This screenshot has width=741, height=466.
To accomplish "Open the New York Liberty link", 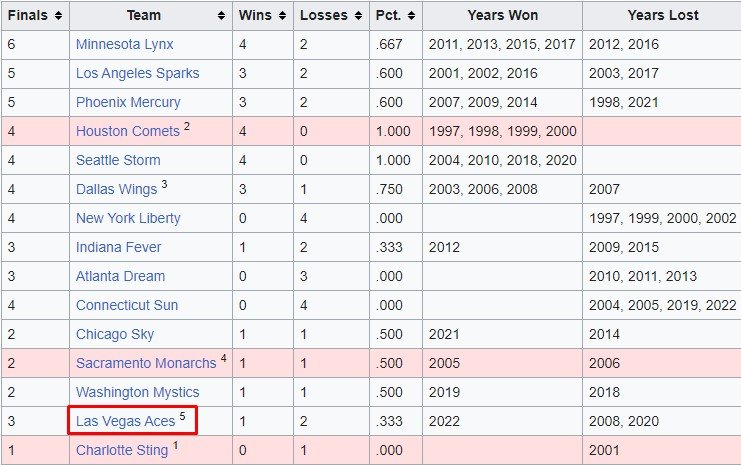I will (x=128, y=219).
